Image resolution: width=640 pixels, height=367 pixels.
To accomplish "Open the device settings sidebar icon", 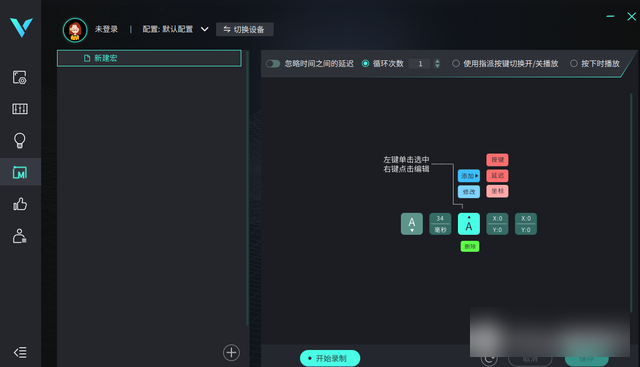I will (20, 77).
